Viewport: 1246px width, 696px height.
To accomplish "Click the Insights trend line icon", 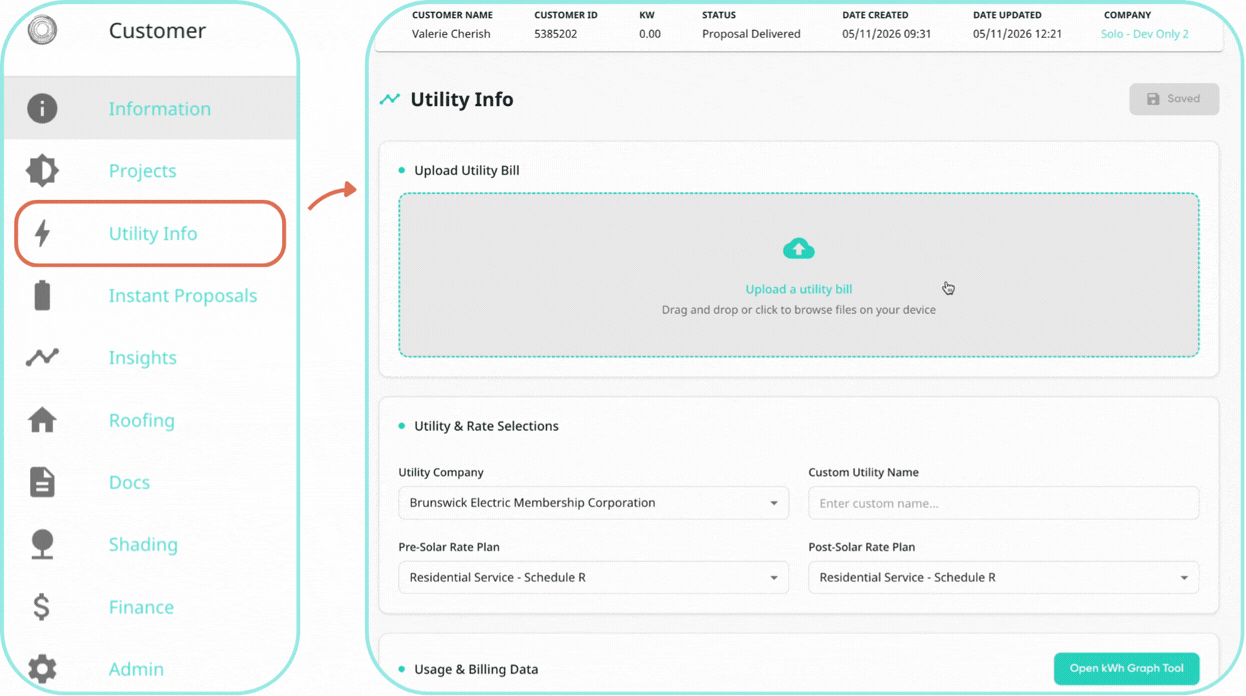I will (42, 357).
